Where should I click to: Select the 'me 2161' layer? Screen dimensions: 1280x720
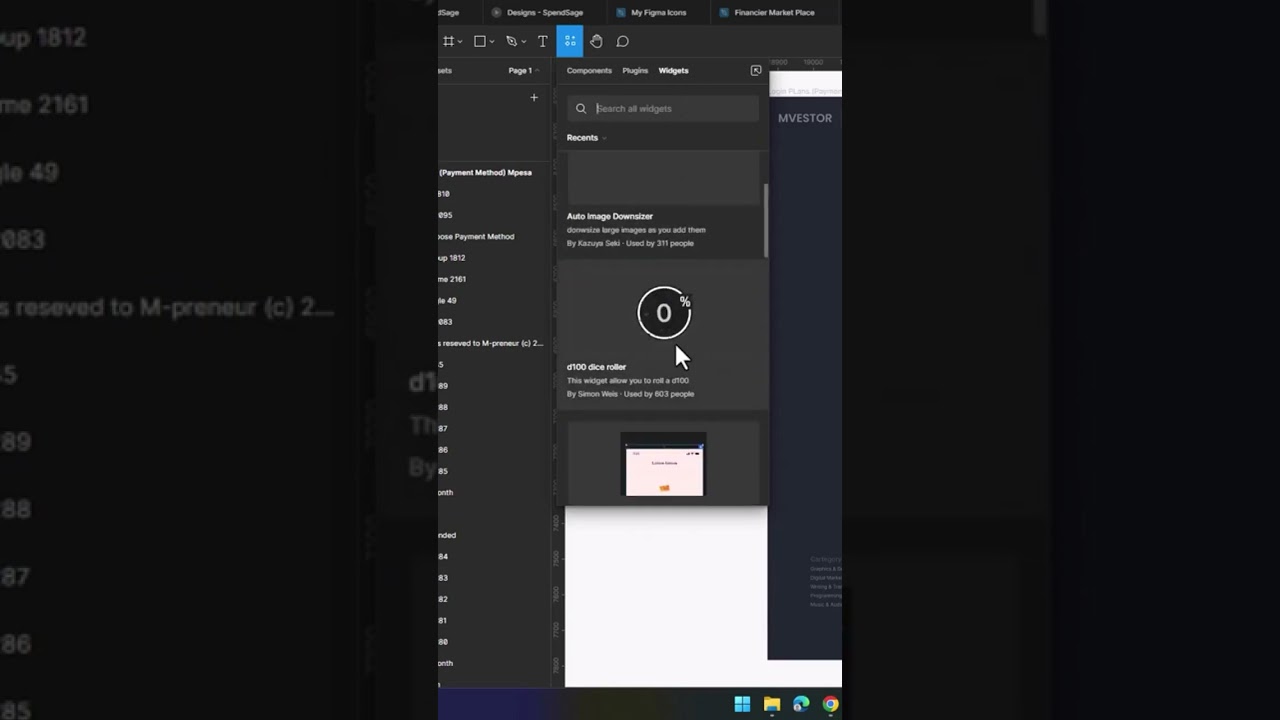click(452, 279)
